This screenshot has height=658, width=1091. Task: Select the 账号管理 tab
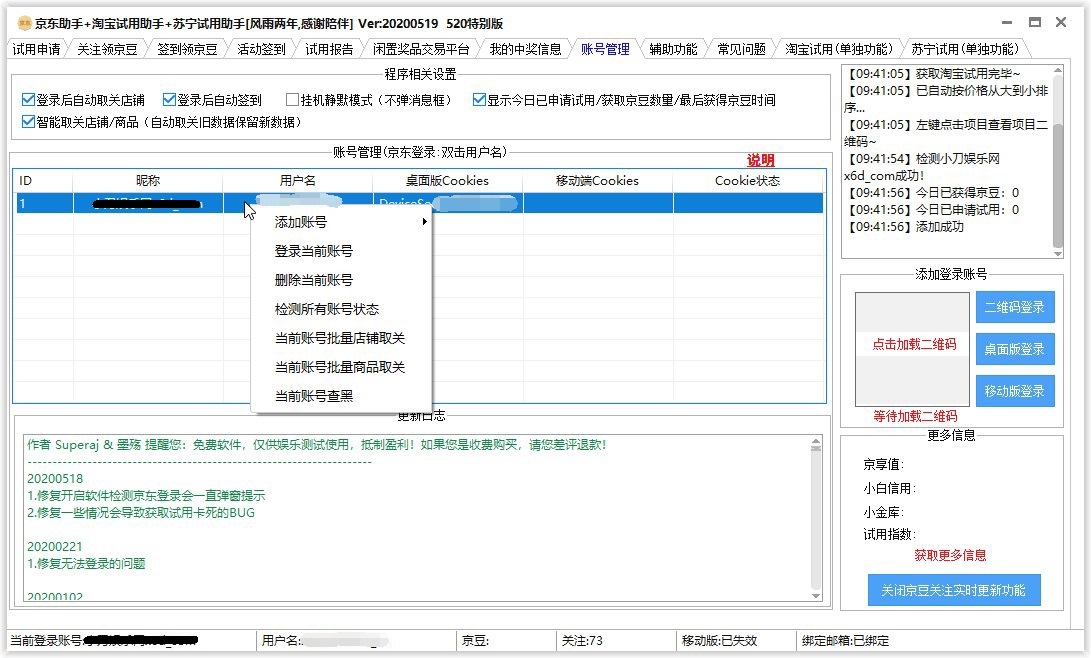pyautogui.click(x=605, y=49)
